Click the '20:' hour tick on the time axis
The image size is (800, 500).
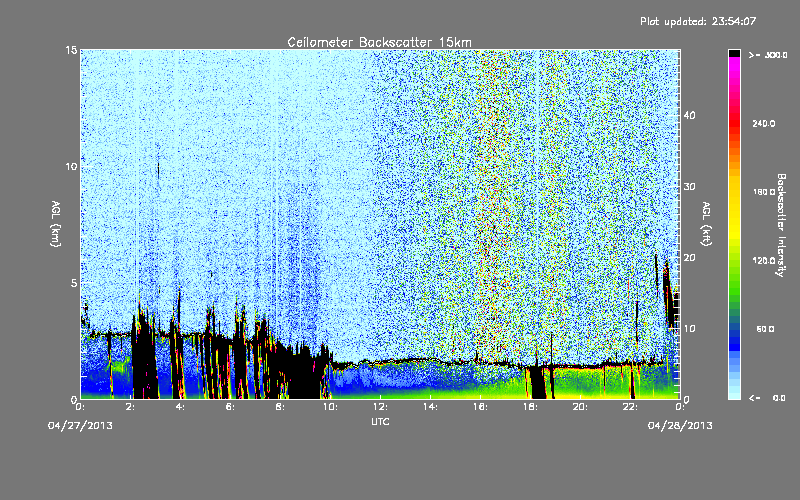point(580,407)
